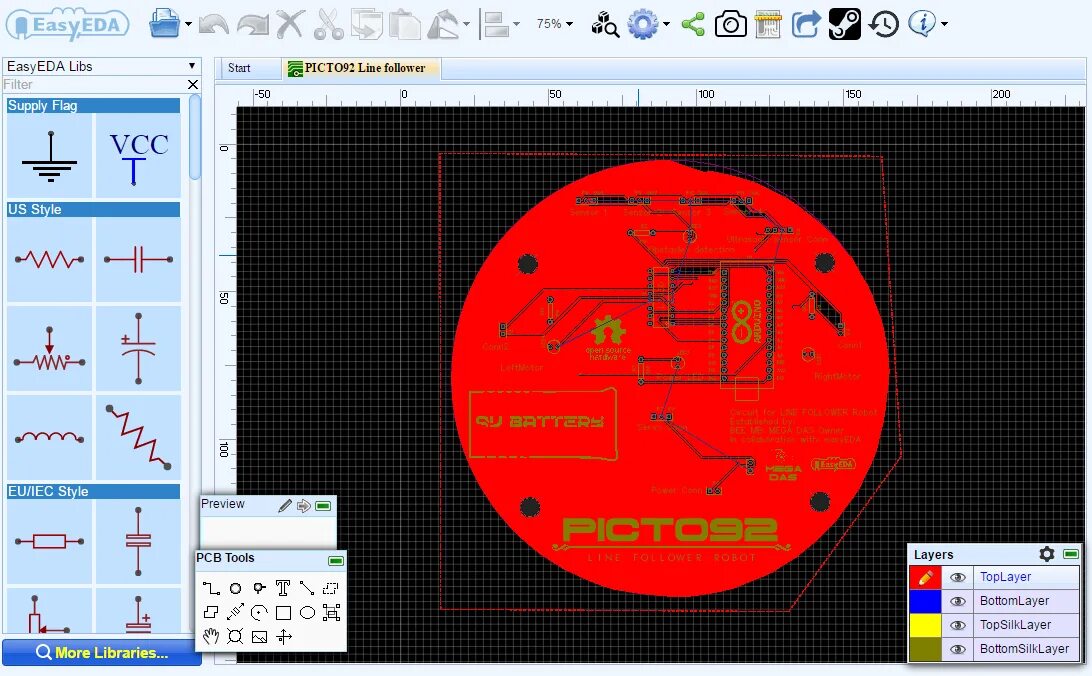The width and height of the screenshot is (1092, 676).
Task: Switch to PICTO92 Line follower tab
Action: coord(361,68)
